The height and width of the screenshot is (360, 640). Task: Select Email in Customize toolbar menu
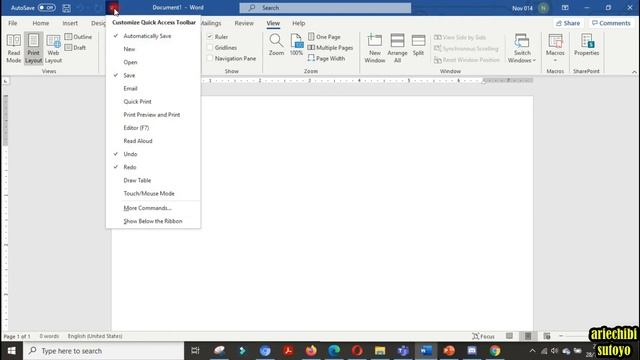(x=153, y=88)
